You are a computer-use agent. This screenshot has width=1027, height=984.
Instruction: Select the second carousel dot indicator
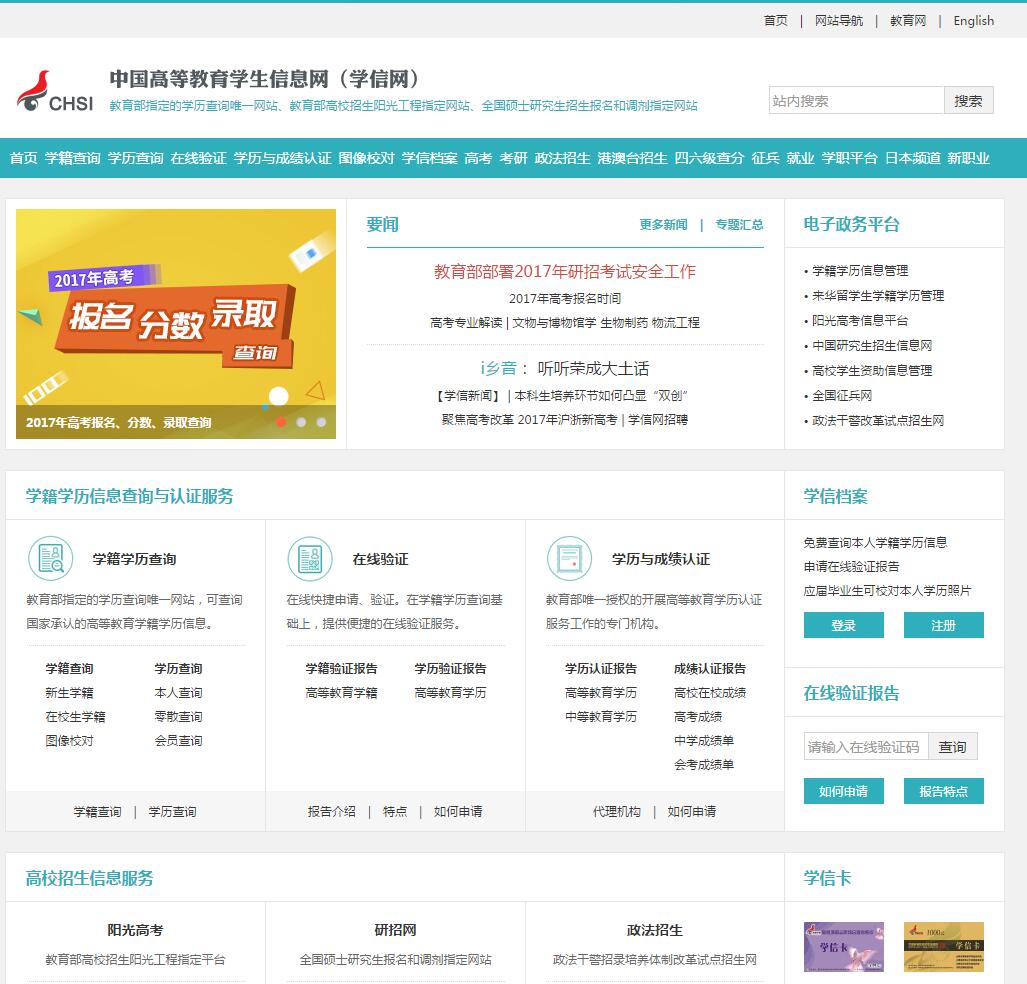[301, 422]
